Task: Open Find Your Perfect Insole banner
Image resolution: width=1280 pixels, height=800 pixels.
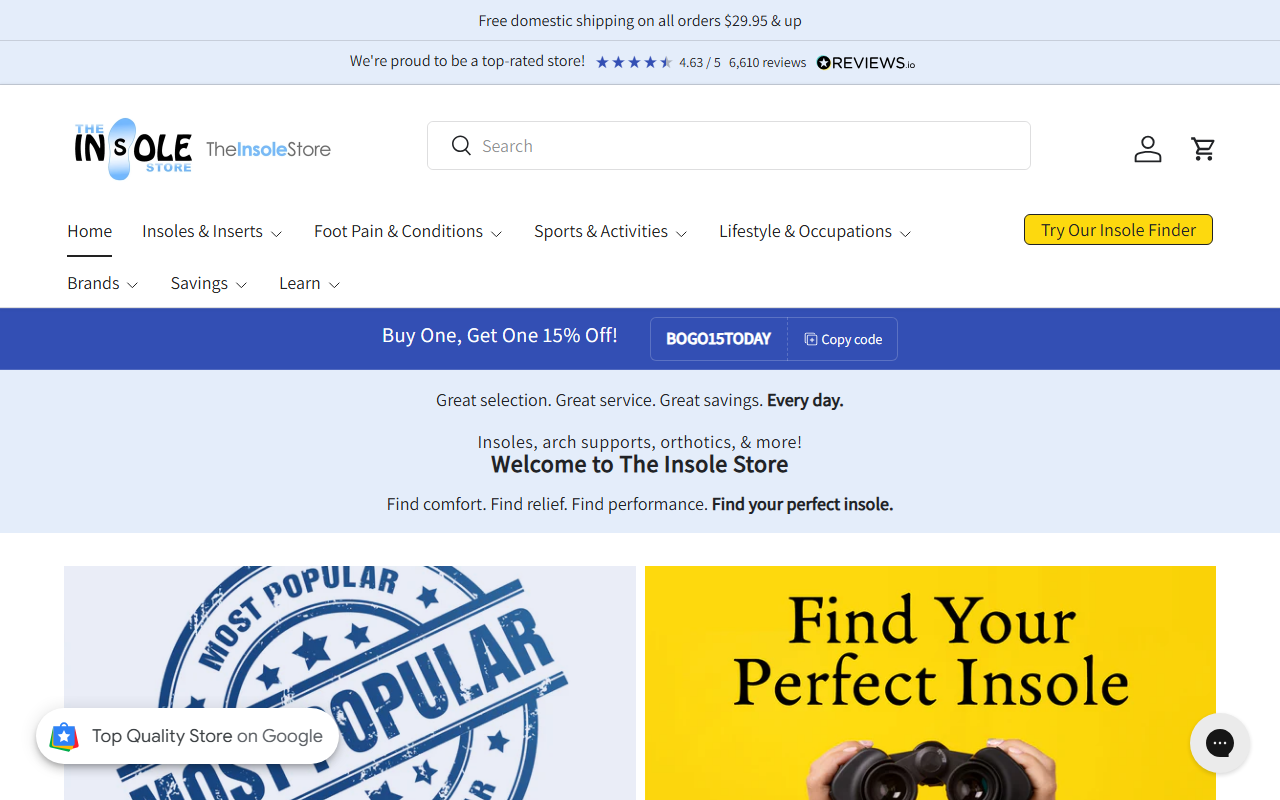Action: 930,683
